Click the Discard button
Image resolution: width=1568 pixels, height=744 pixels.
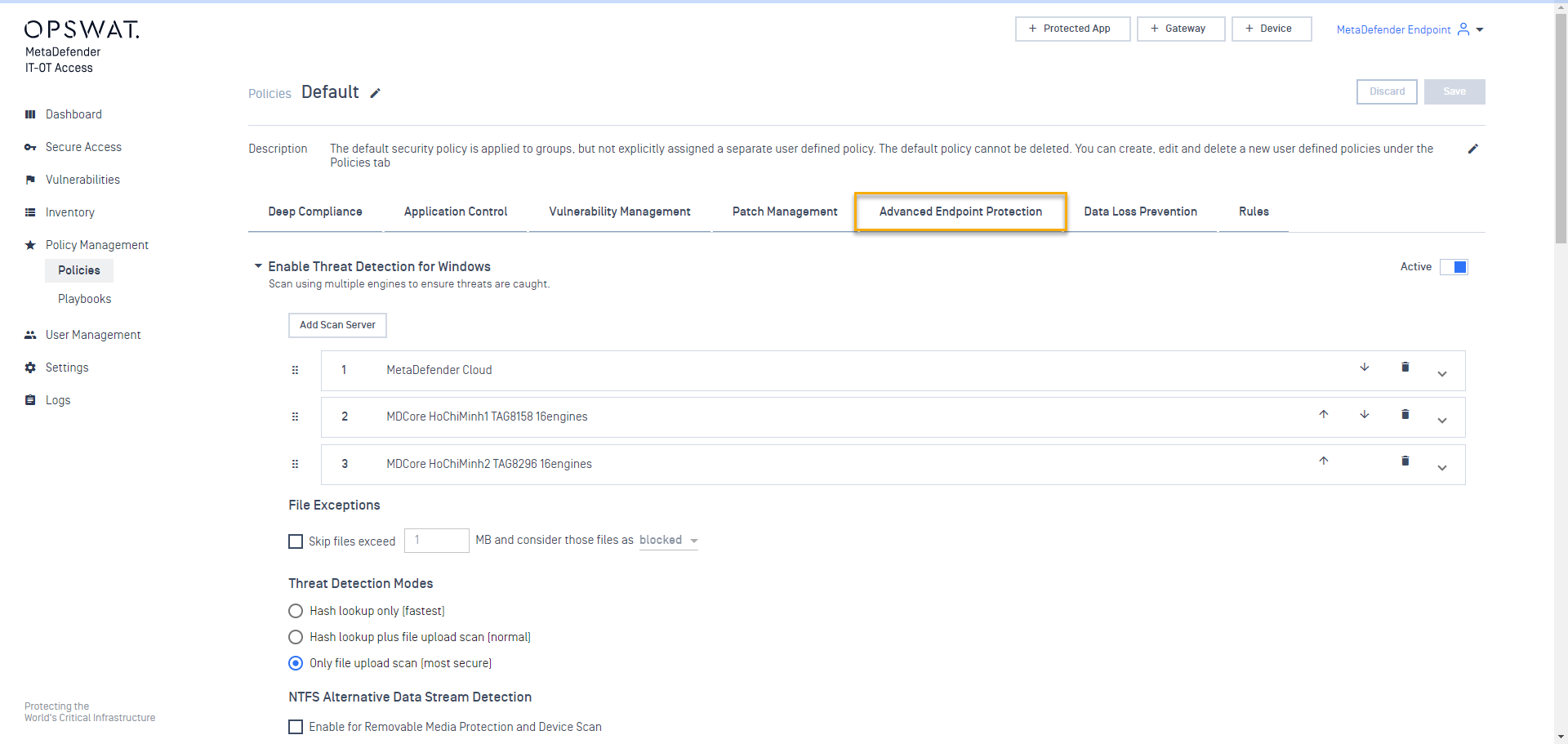tap(1387, 91)
